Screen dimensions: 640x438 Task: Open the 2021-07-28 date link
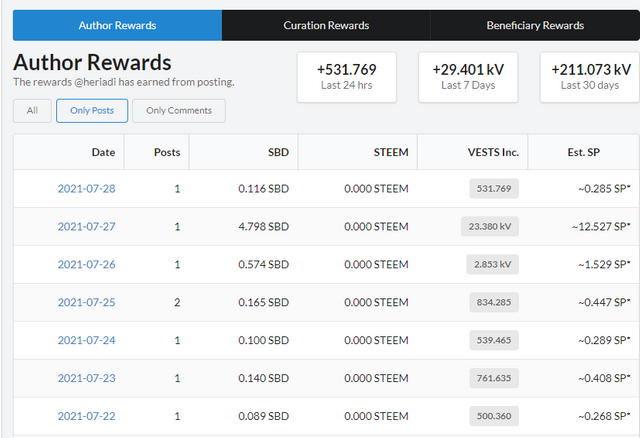[x=87, y=189]
